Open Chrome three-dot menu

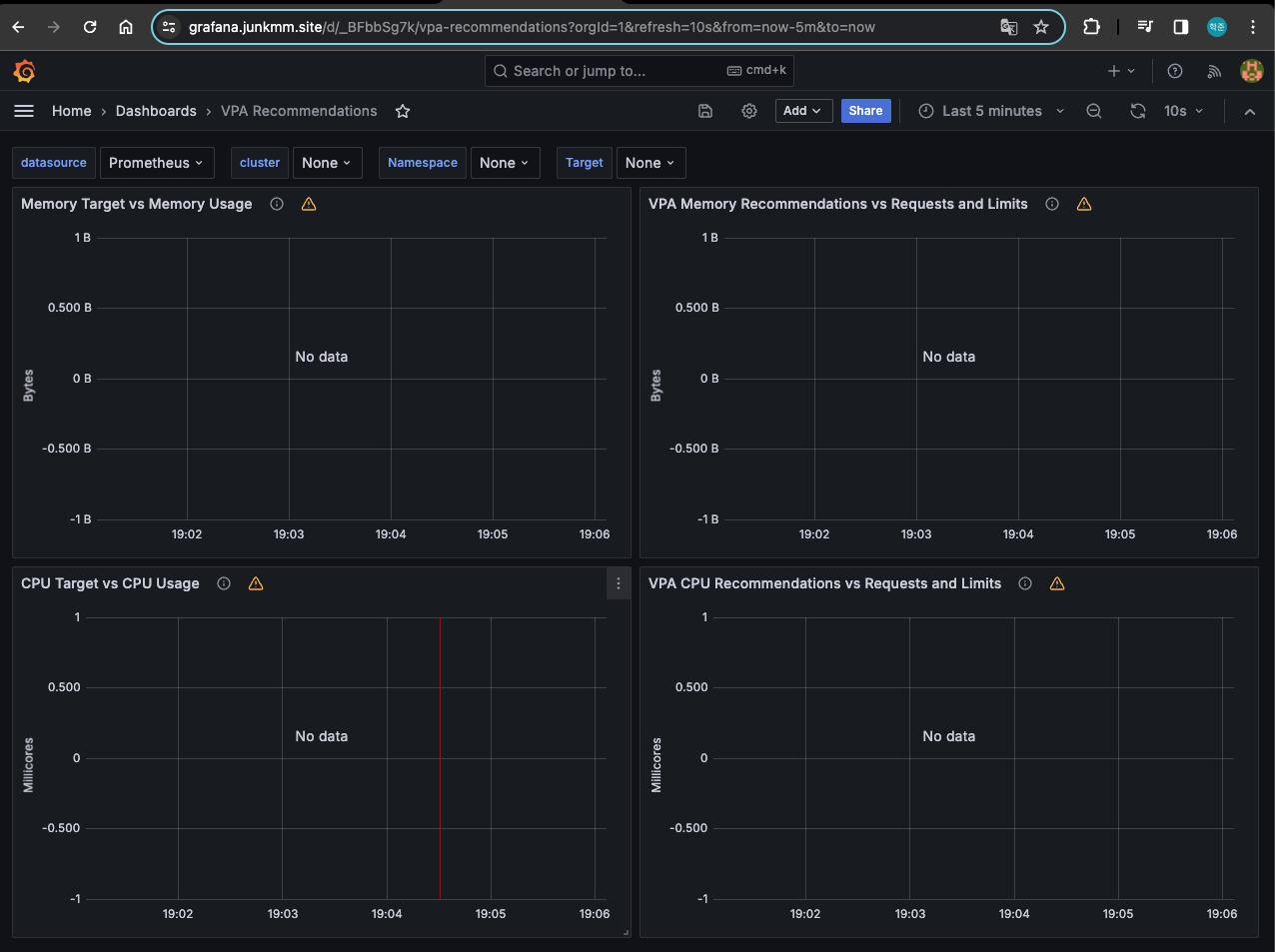(1253, 27)
